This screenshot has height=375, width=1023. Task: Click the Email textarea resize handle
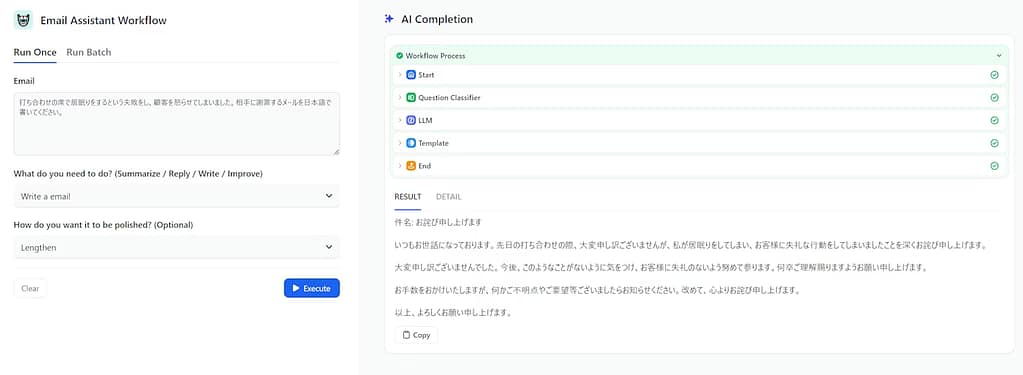(x=336, y=151)
